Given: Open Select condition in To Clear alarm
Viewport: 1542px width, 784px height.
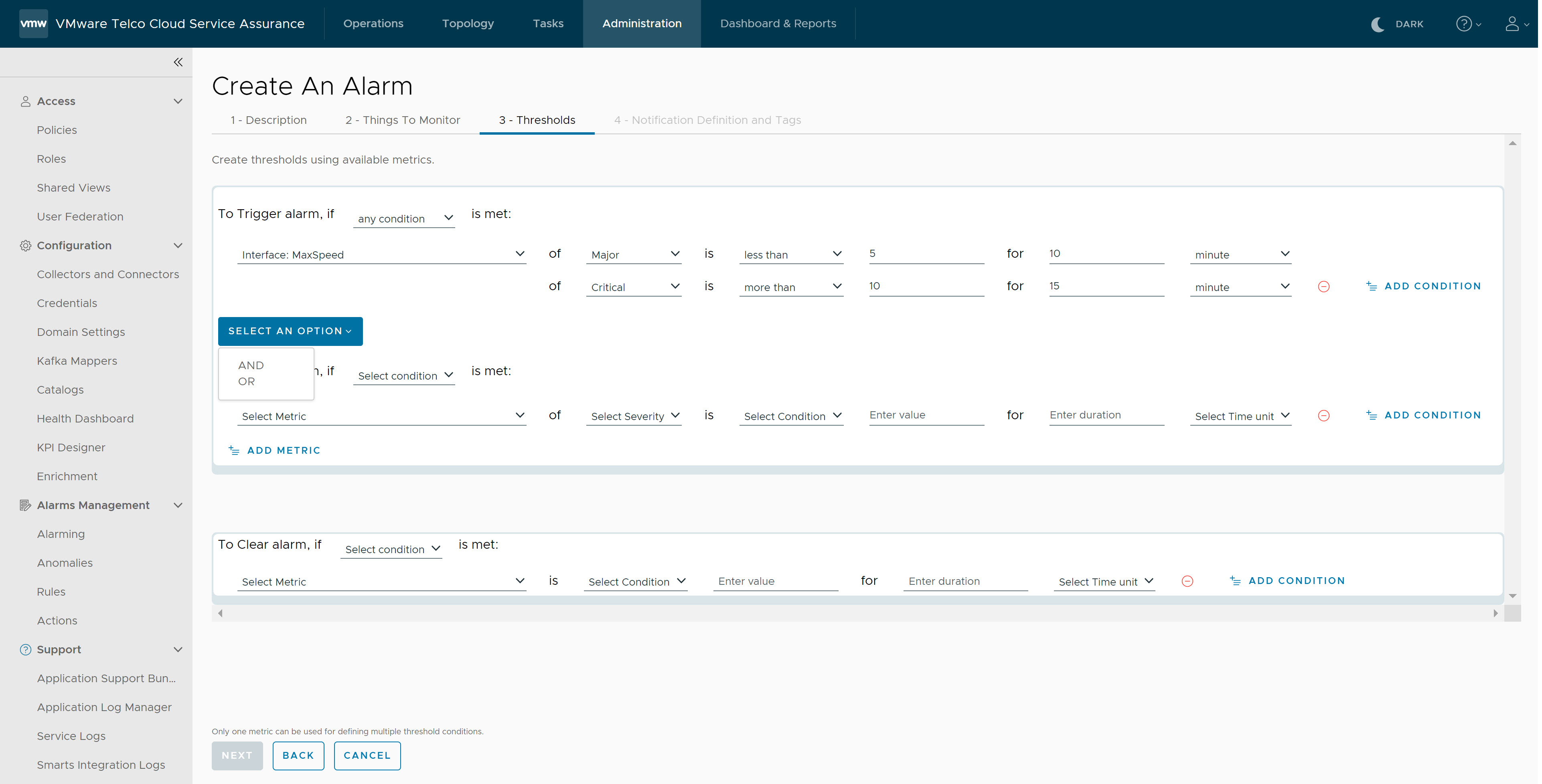Looking at the screenshot, I should (x=391, y=549).
